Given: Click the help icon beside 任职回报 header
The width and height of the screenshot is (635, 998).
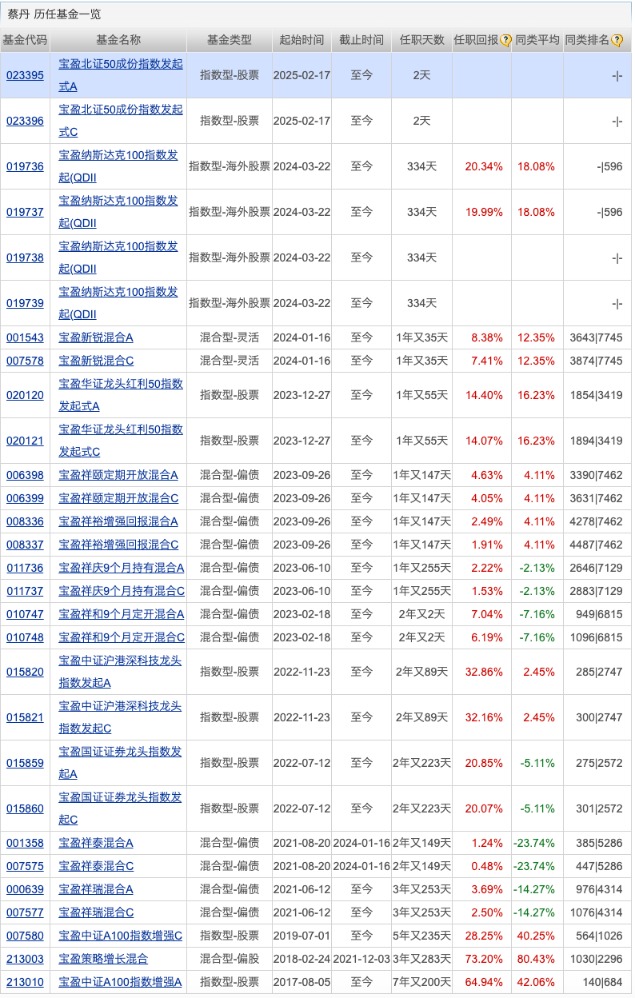Looking at the screenshot, I should click(506, 40).
